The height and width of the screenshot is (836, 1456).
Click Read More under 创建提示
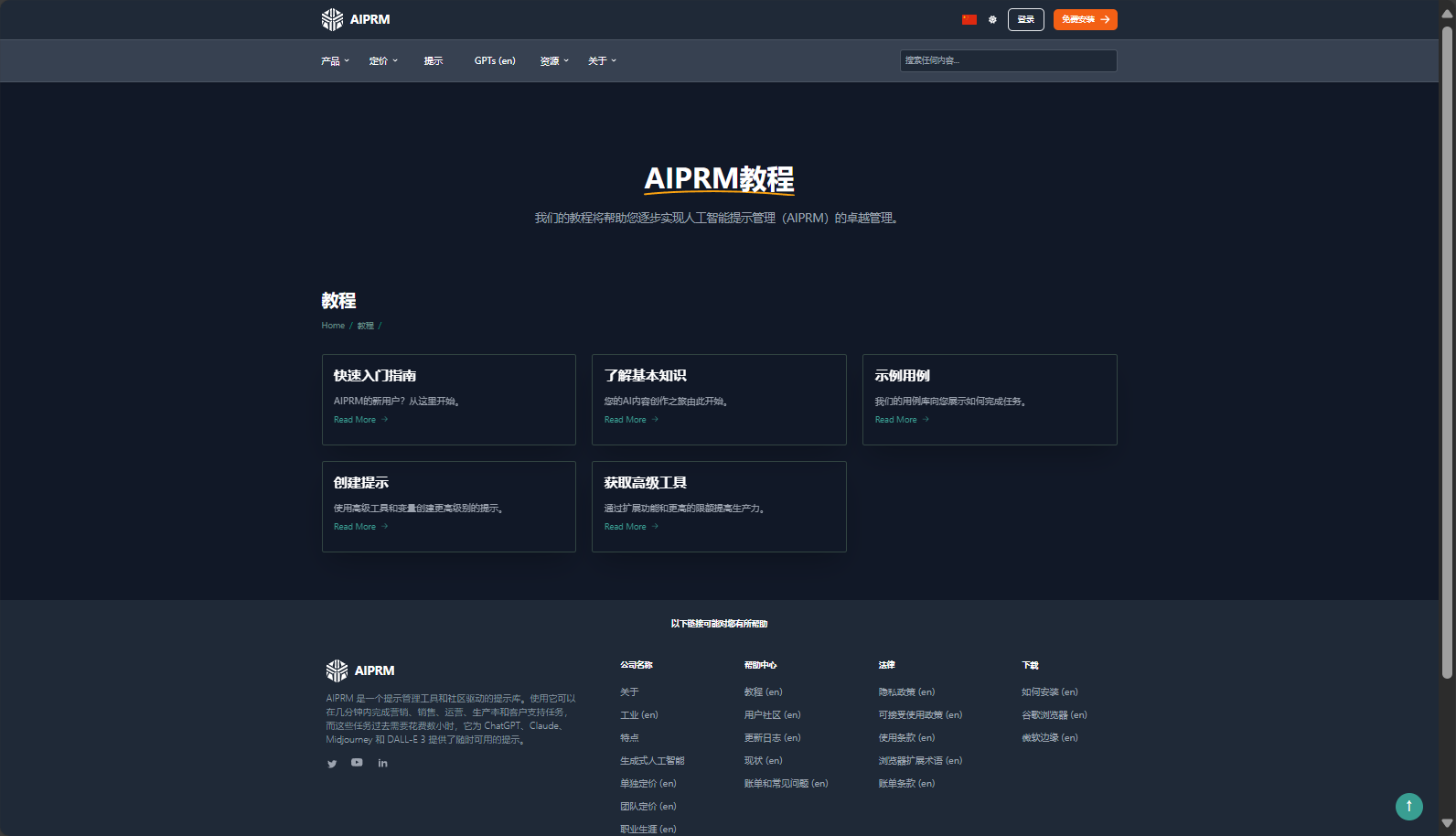[360, 527]
